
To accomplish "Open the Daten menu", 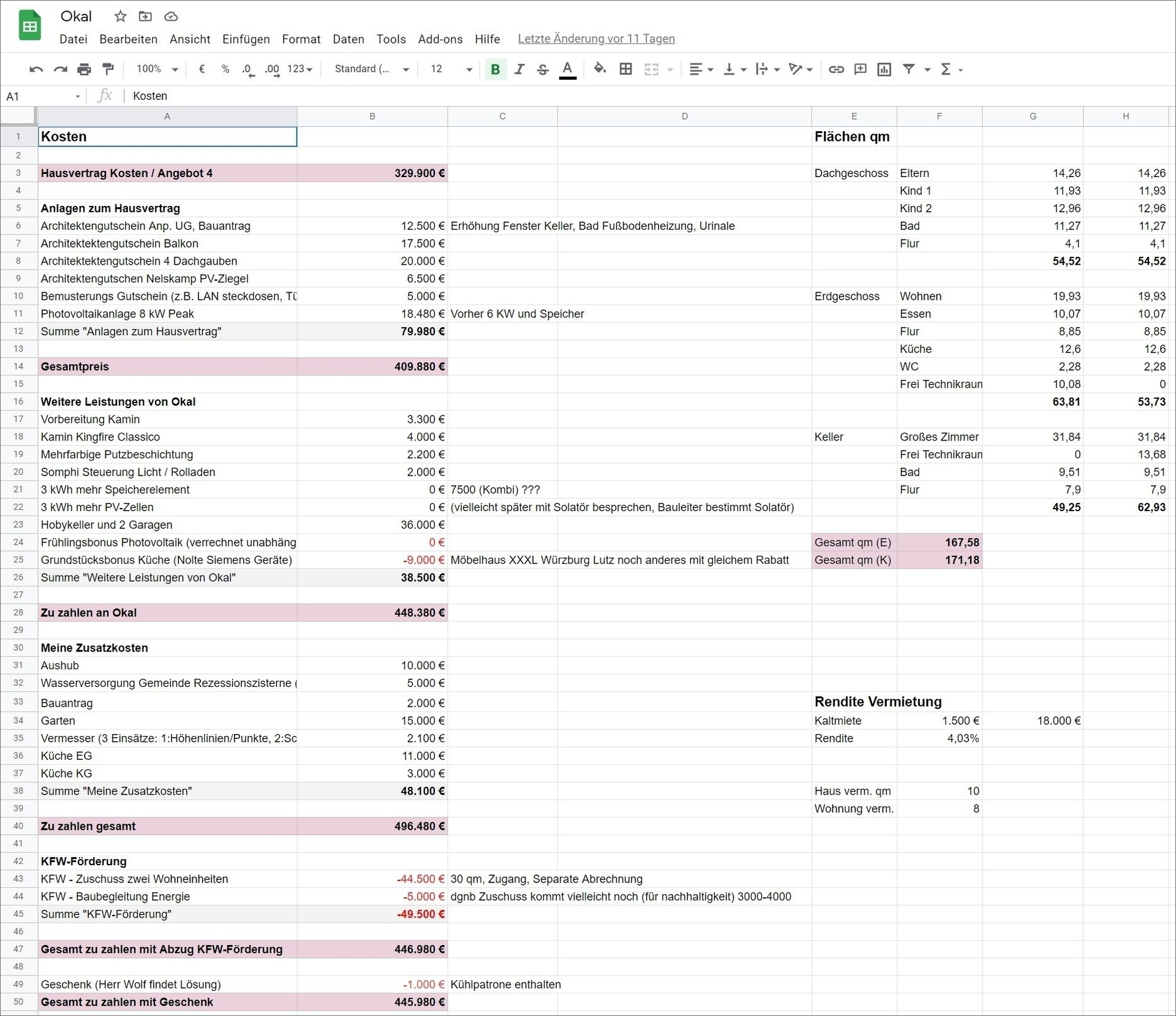I will 349,39.
